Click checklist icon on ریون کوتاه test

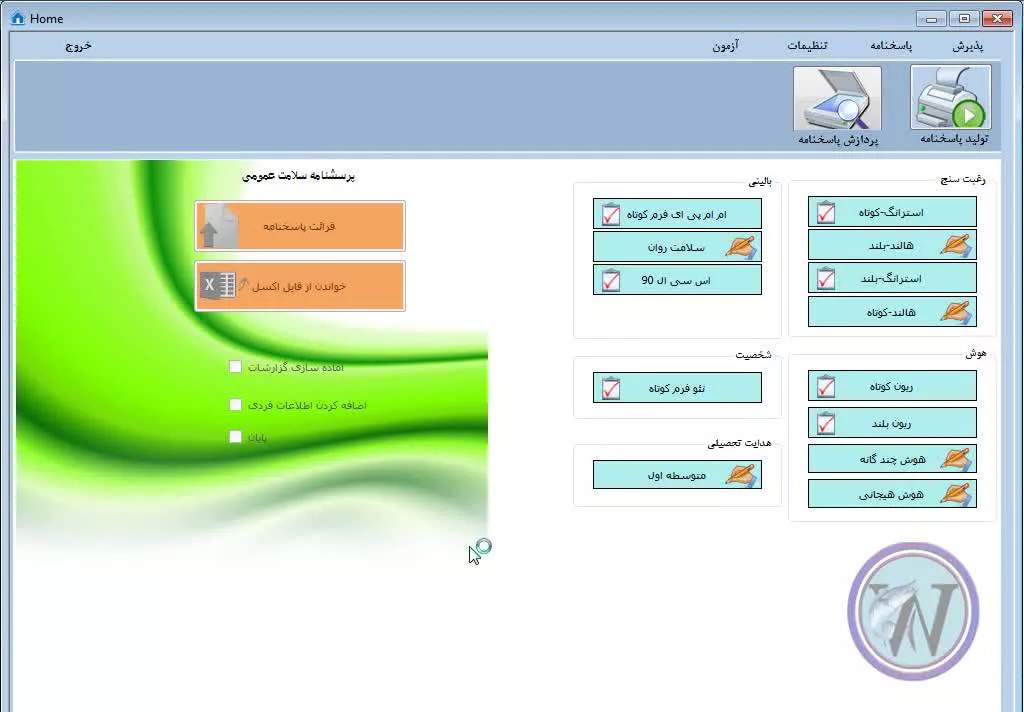point(826,386)
